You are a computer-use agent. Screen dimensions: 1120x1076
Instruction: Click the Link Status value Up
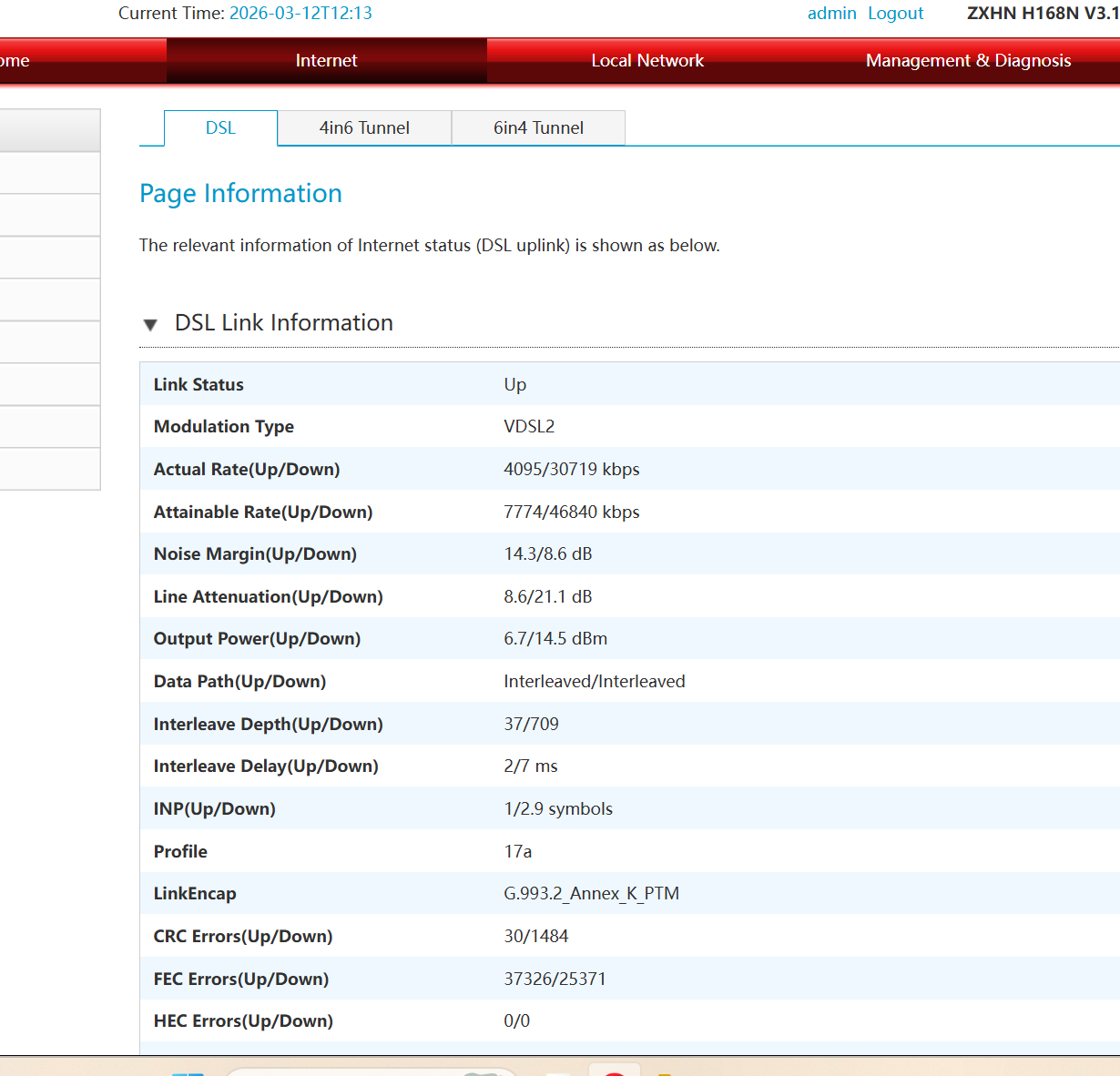point(515,384)
